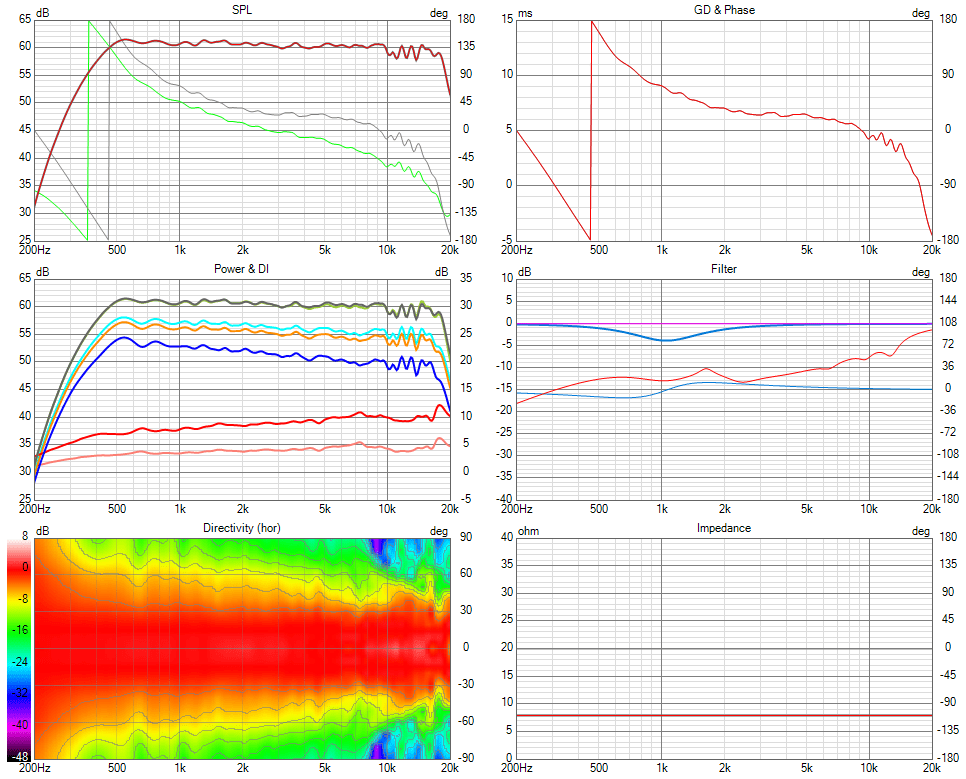Select the flat red line in Impedance chart
This screenshot has width=966, height=779.
click(724, 715)
